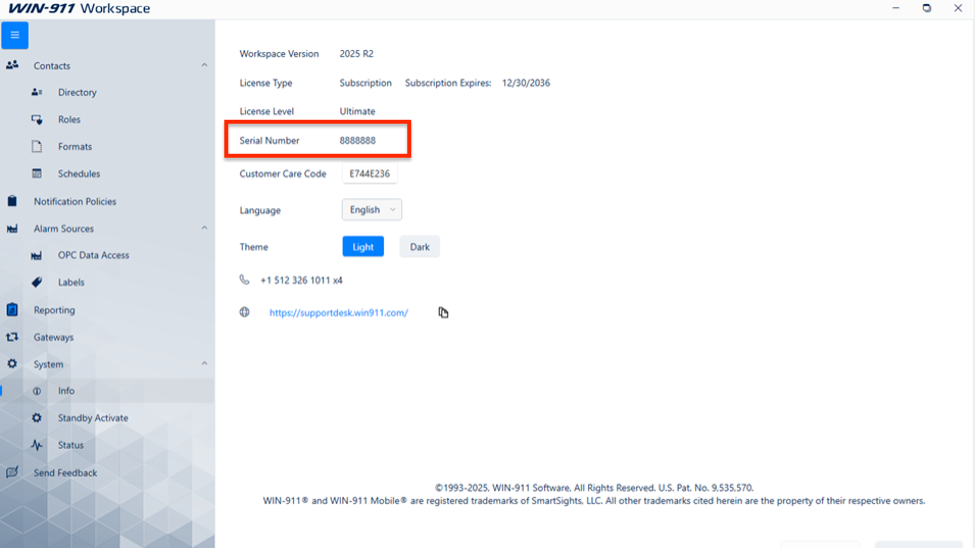This screenshot has width=979, height=550.
Task: Click the System gear icon
Action: click(12, 364)
